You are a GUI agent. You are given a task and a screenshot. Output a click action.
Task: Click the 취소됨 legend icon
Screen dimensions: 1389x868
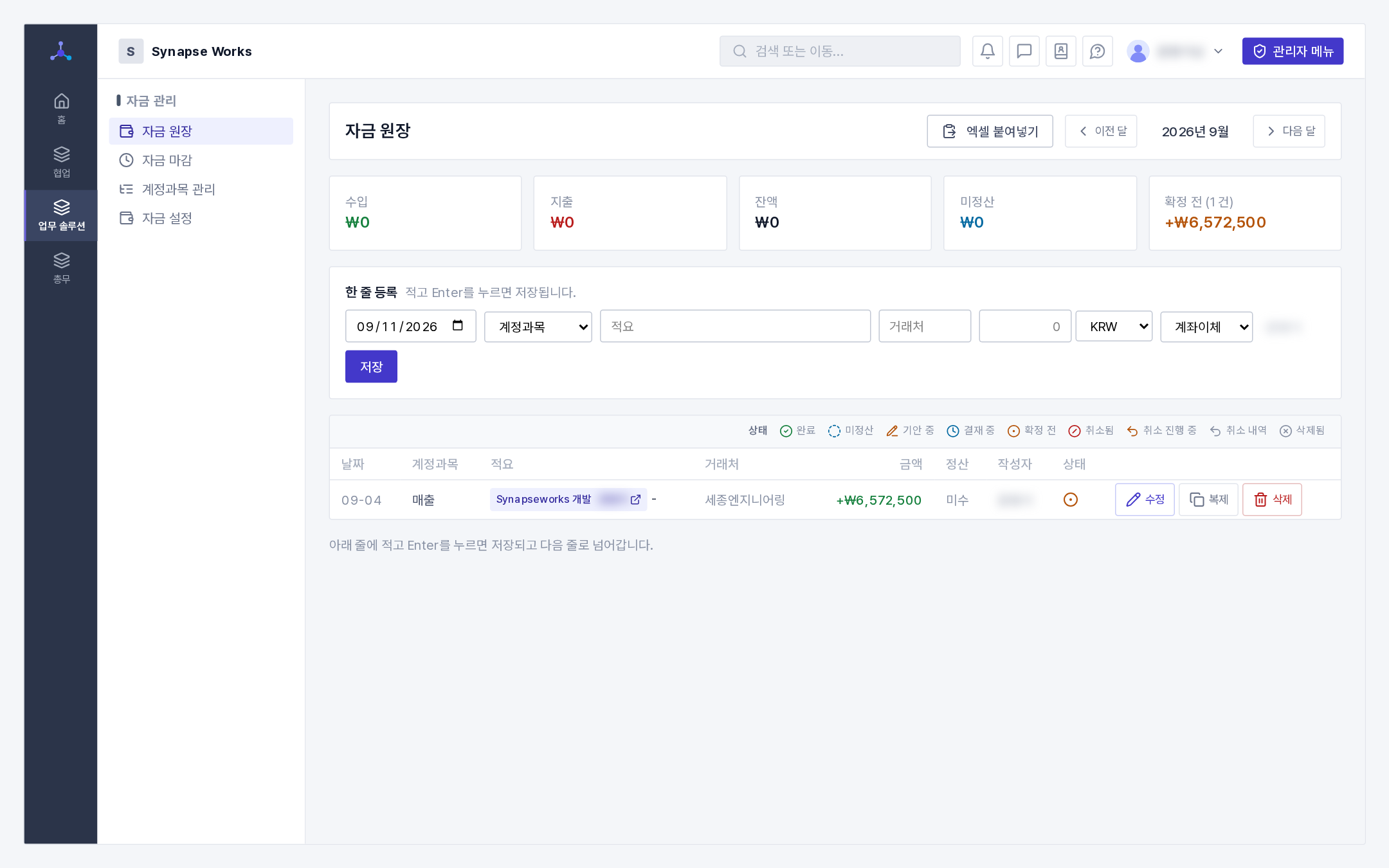(x=1075, y=431)
